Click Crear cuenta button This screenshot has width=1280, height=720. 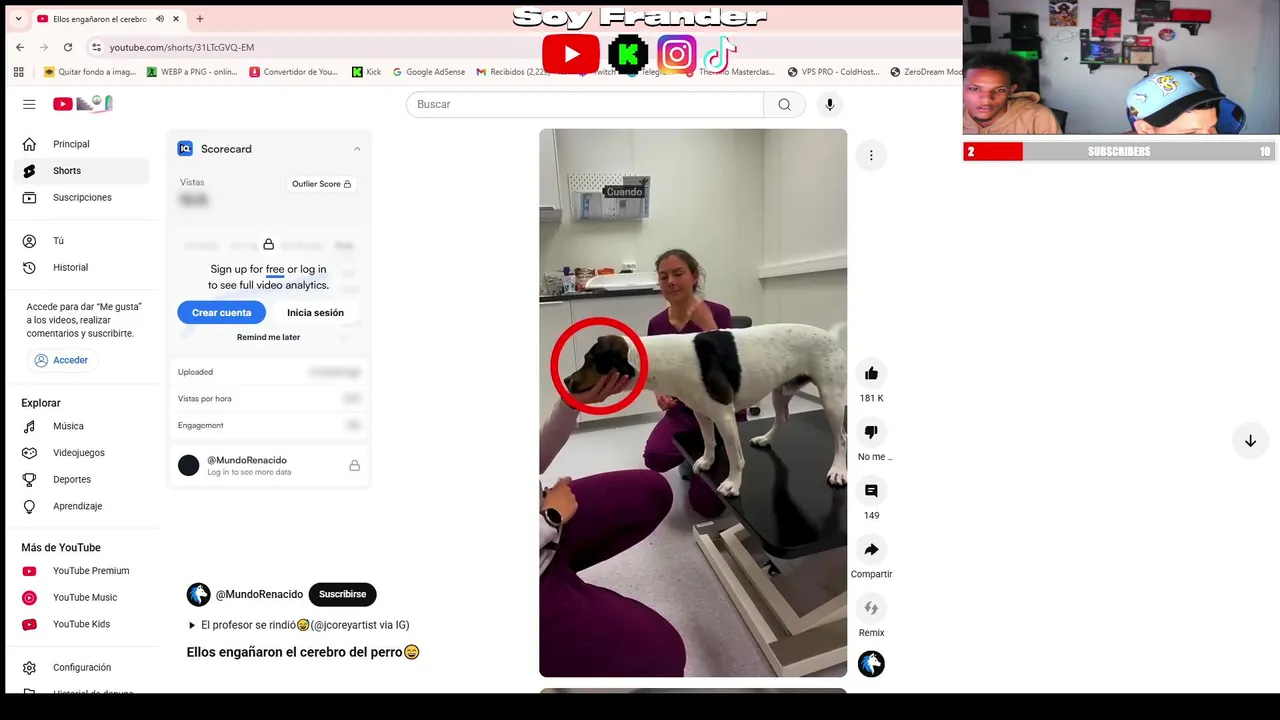tap(222, 313)
